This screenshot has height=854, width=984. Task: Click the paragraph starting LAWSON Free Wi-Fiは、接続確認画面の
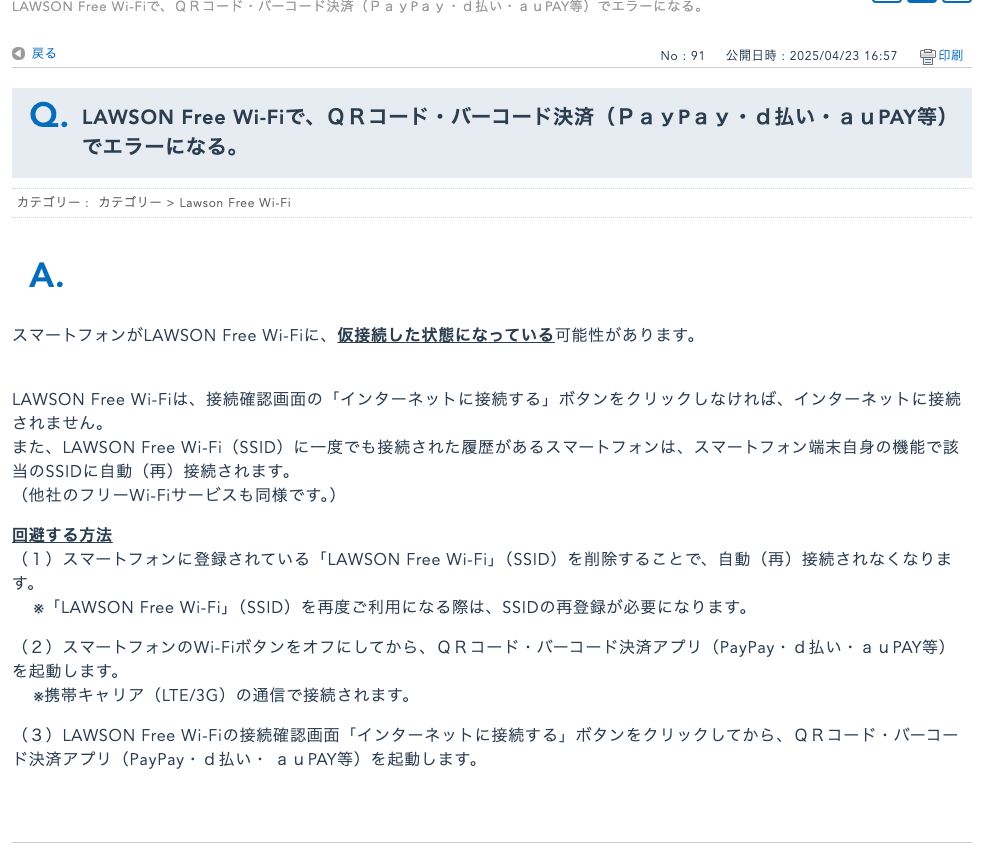coord(486,411)
